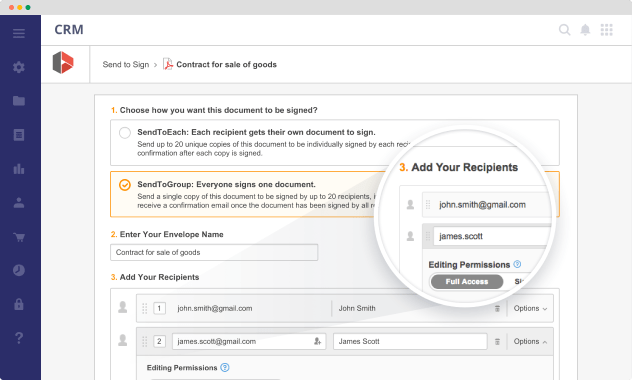Toggle Full Access permission pill
The width and height of the screenshot is (632, 380).
coord(467,282)
